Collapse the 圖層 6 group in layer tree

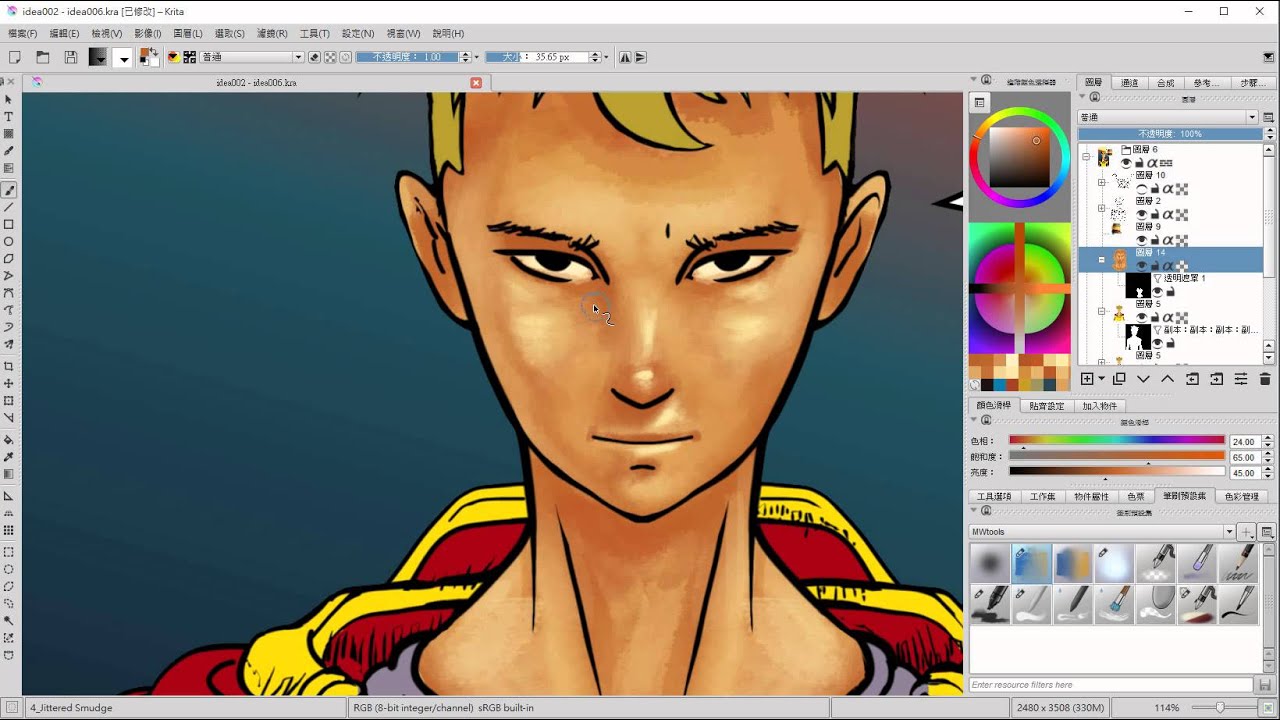click(x=1086, y=157)
